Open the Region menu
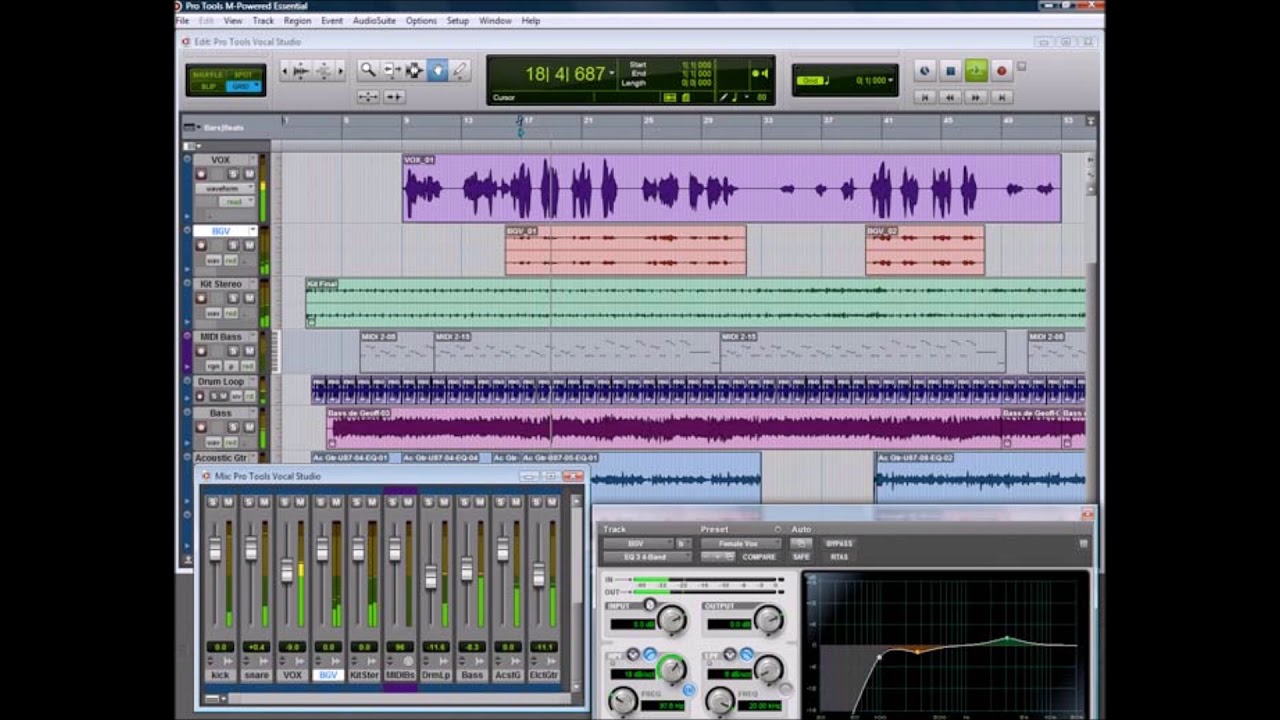Image resolution: width=1280 pixels, height=720 pixels. pyautogui.click(x=297, y=21)
